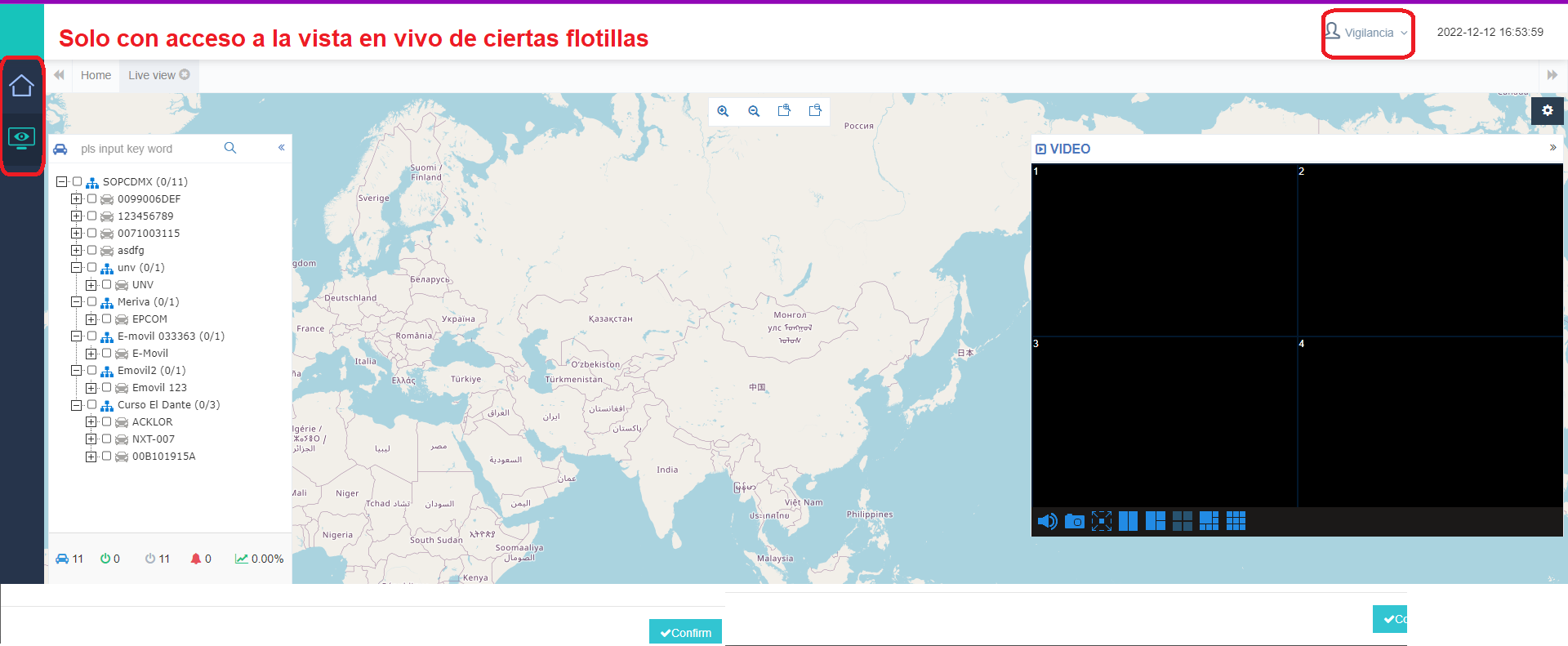Toggle fullscreen for the video panel
Image resolution: width=1568 pixels, height=646 pixels.
(1102, 522)
